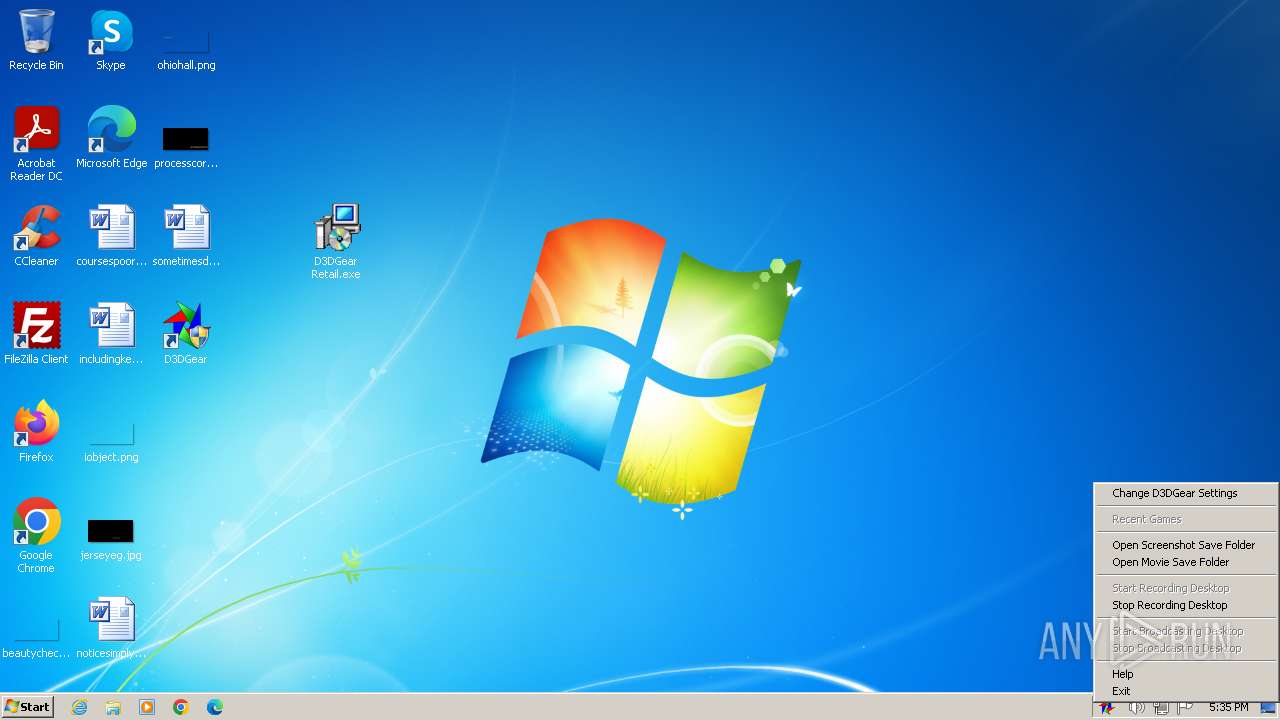Viewport: 1280px width, 720px height.
Task: Choose Open Screenshot Save Folder
Action: [1185, 545]
